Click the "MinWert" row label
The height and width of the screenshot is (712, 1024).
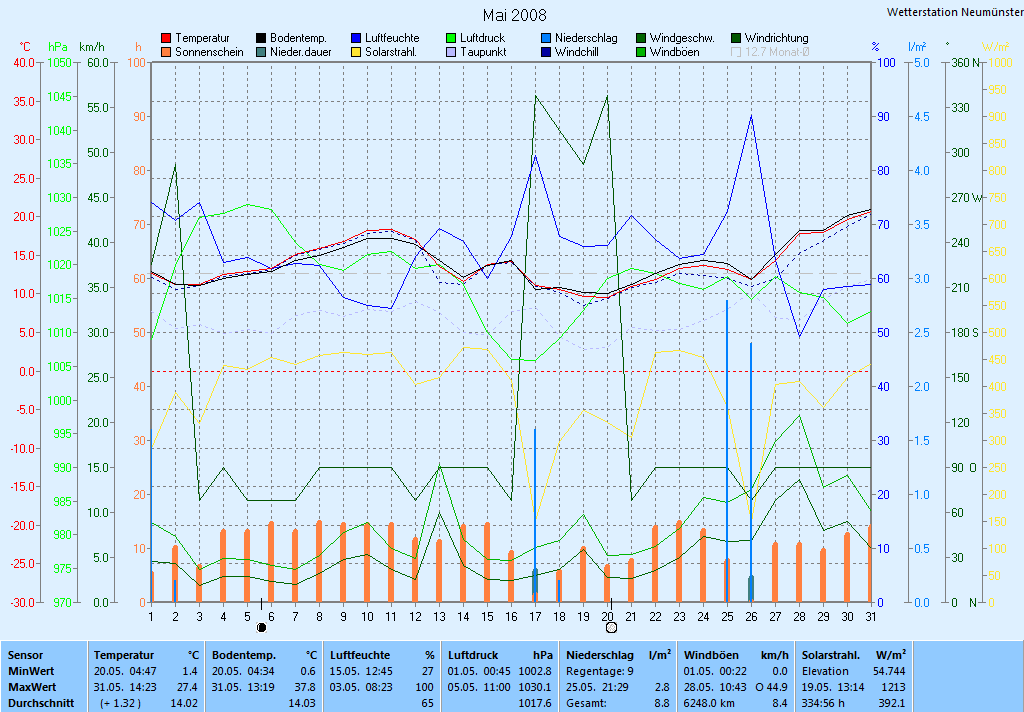tap(31, 672)
